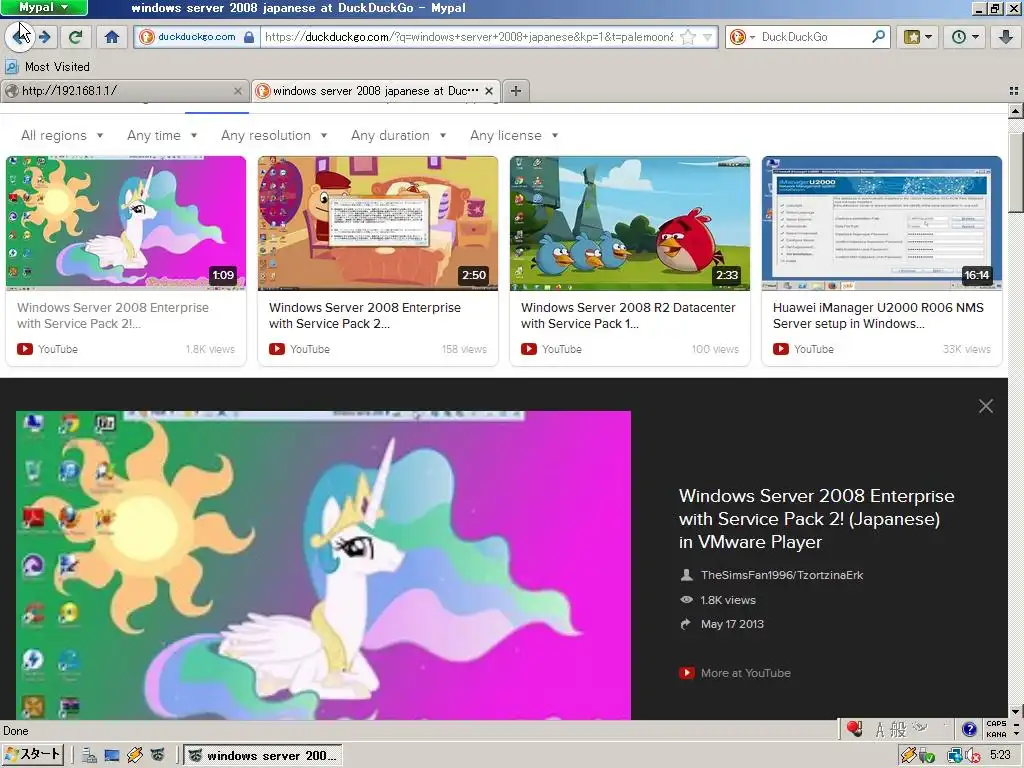Click YouTube source icon on 1.8K views card
The width and height of the screenshot is (1024, 768).
tap(25, 349)
